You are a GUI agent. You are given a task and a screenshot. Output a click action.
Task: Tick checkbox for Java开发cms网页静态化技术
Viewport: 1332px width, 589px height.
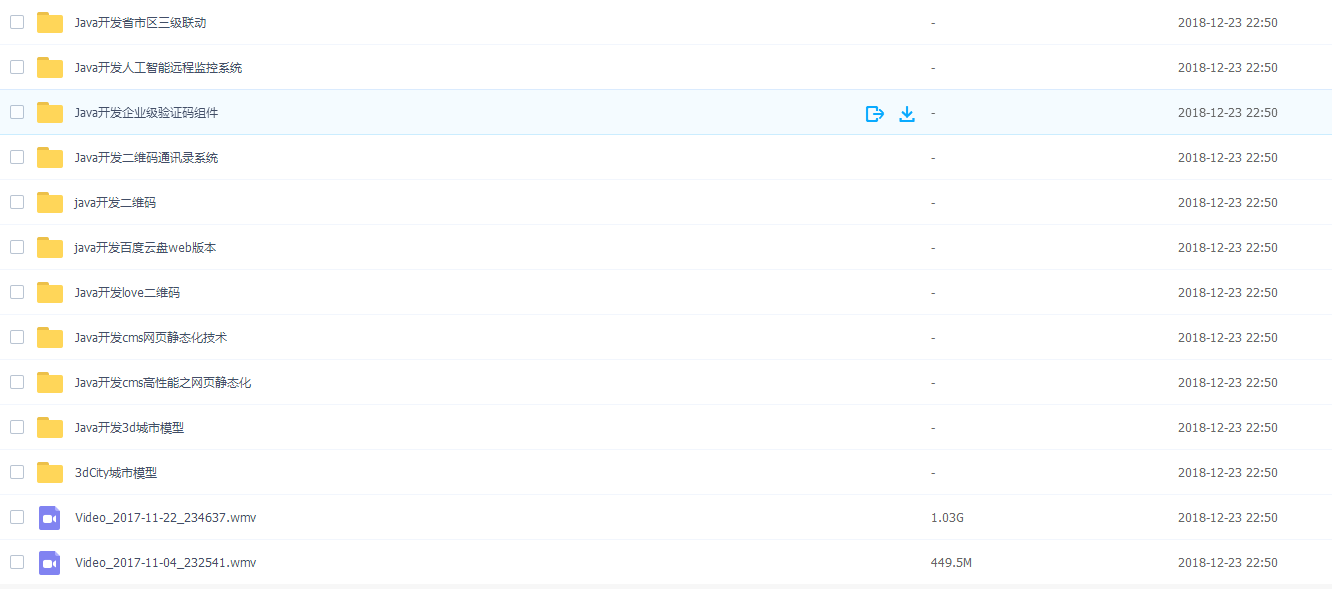(17, 337)
